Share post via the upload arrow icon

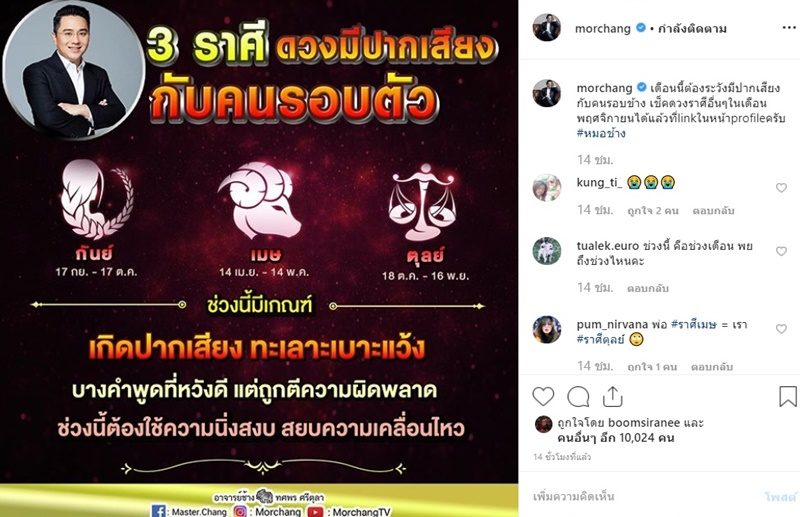(x=612, y=396)
